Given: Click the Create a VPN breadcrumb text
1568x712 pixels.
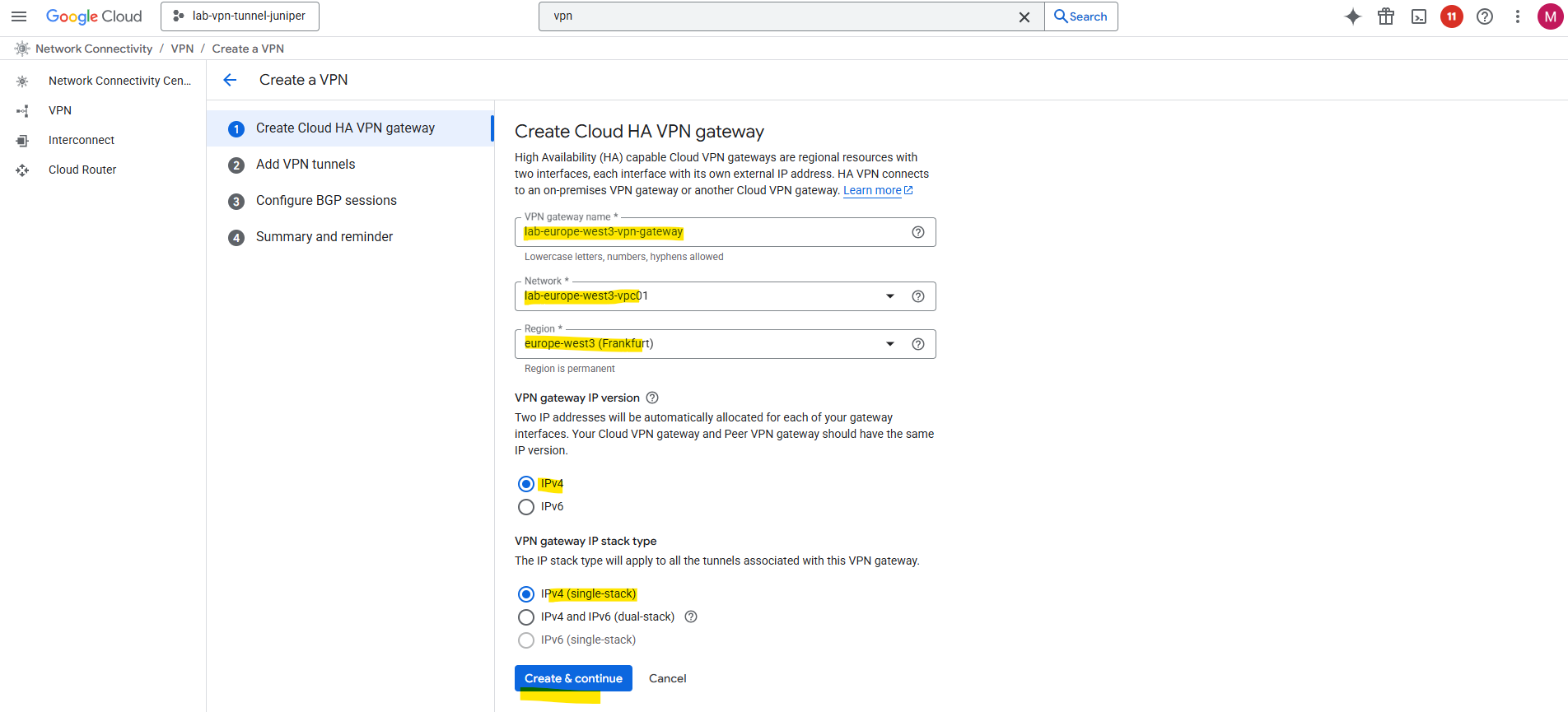Looking at the screenshot, I should pyautogui.click(x=248, y=49).
